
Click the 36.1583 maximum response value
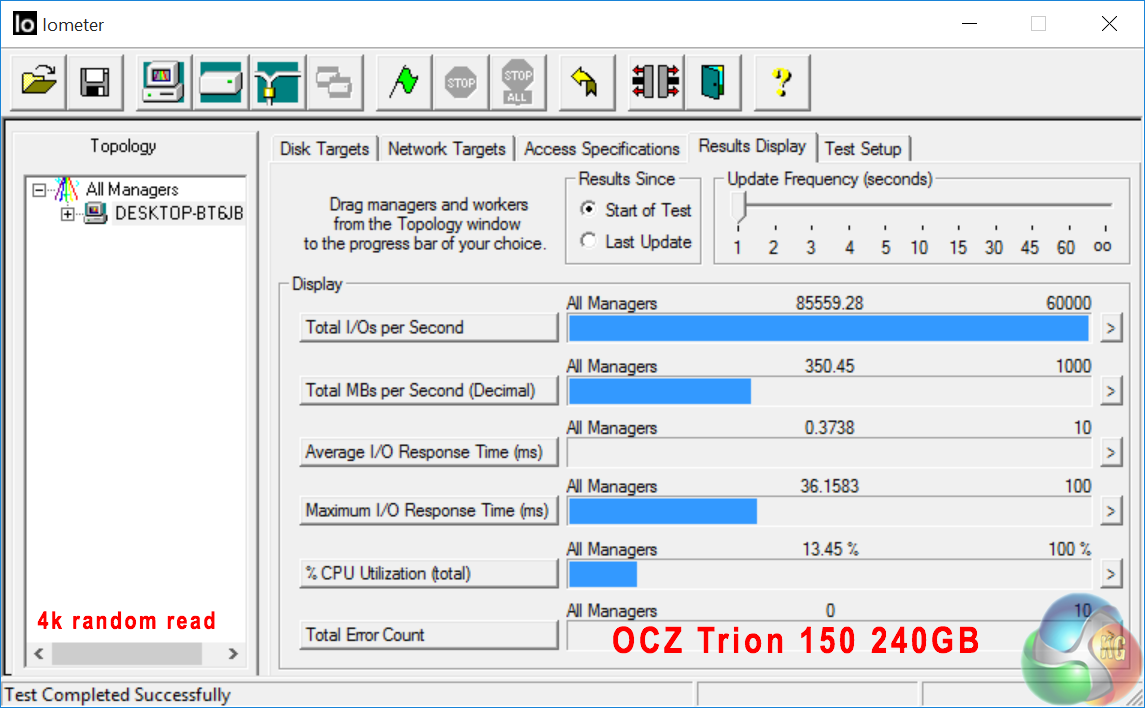click(829, 486)
